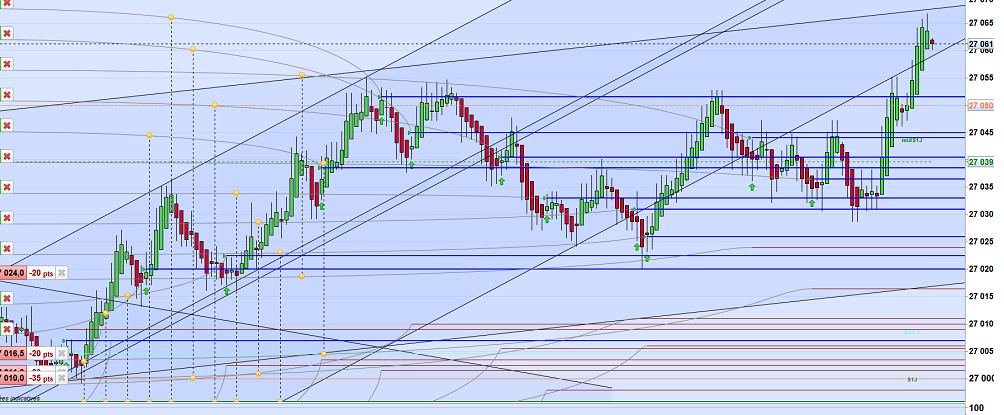Delete the 27 010,0 -35 pts order with its X
The height and width of the screenshot is (415, 1004).
(61, 378)
